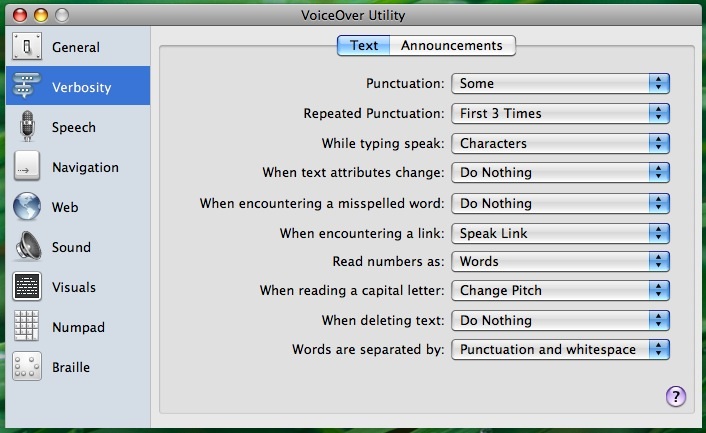Image resolution: width=706 pixels, height=433 pixels.
Task: Click the General switch icon in sidebar
Action: [27, 46]
